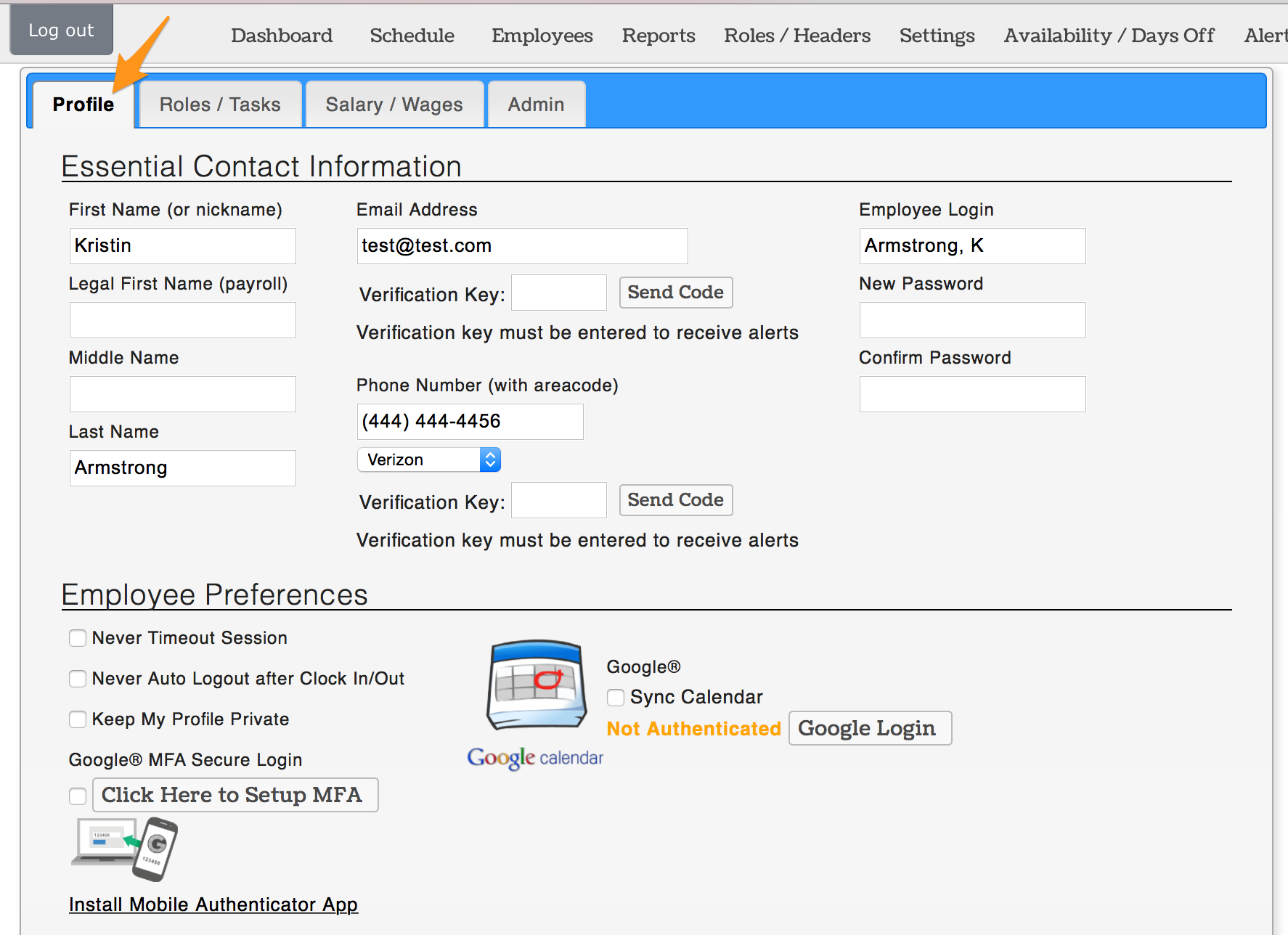
Task: Send Code for phone verification
Action: point(676,500)
